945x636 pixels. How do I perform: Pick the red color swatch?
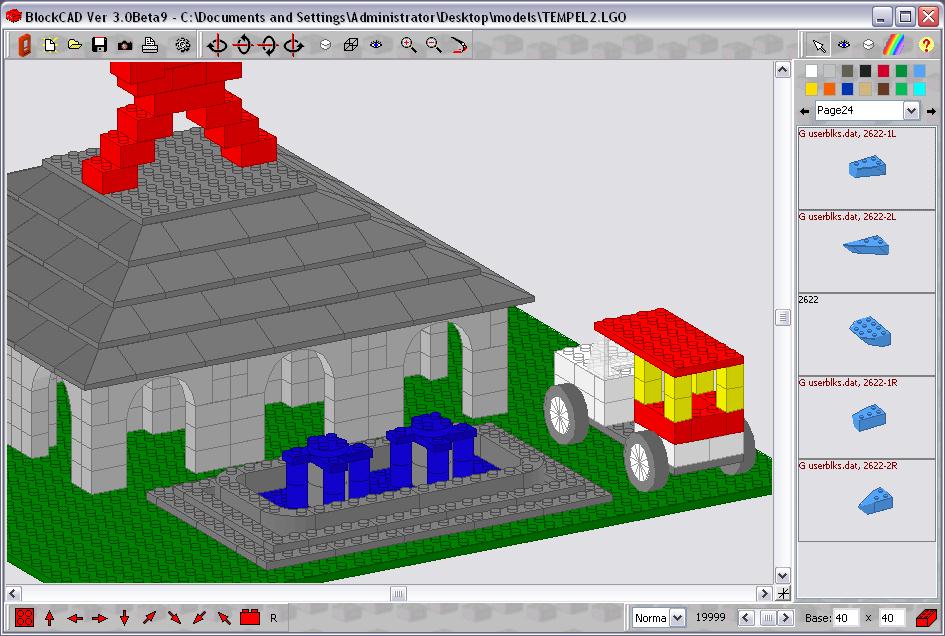[884, 71]
